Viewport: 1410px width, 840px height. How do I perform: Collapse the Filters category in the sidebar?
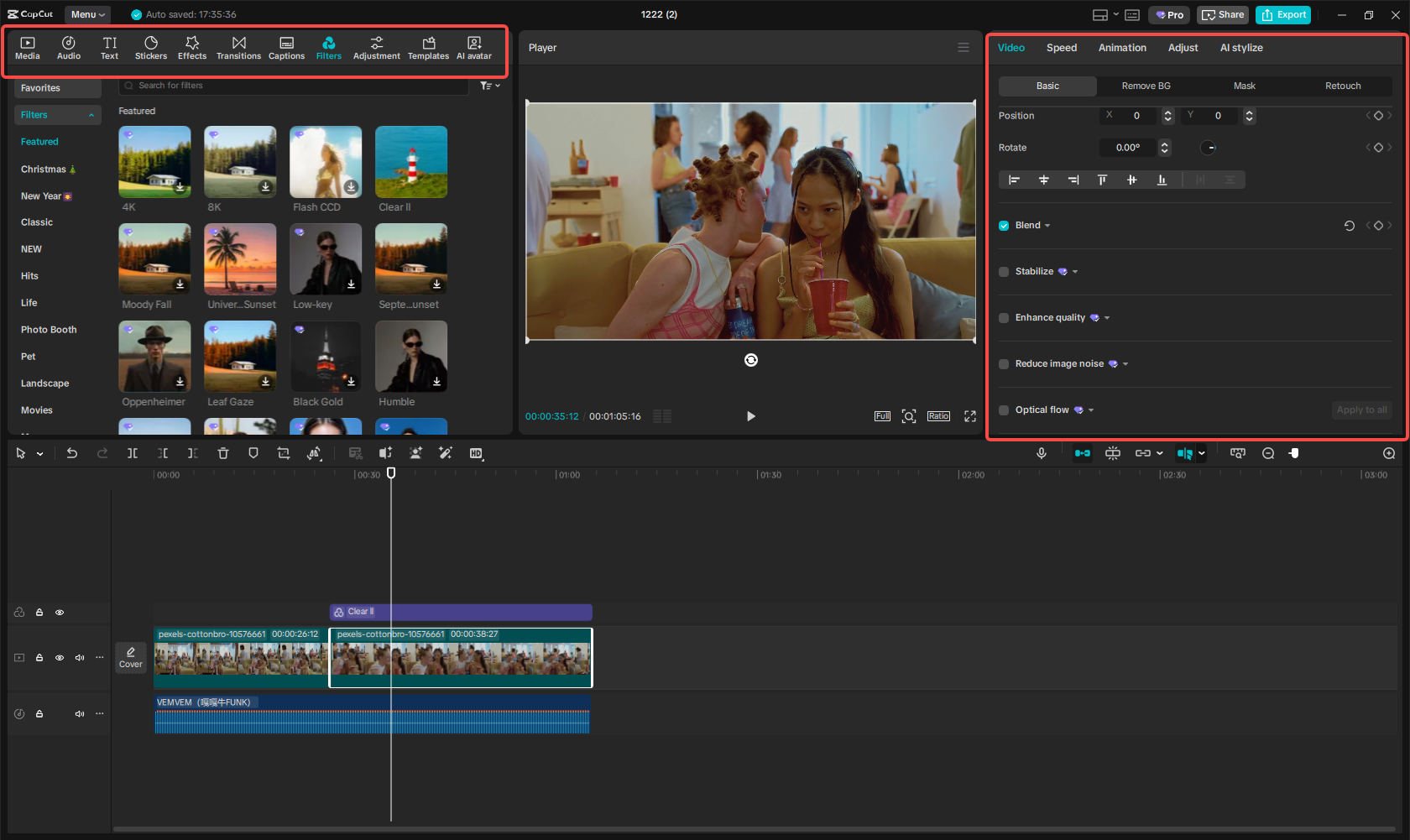tap(91, 114)
